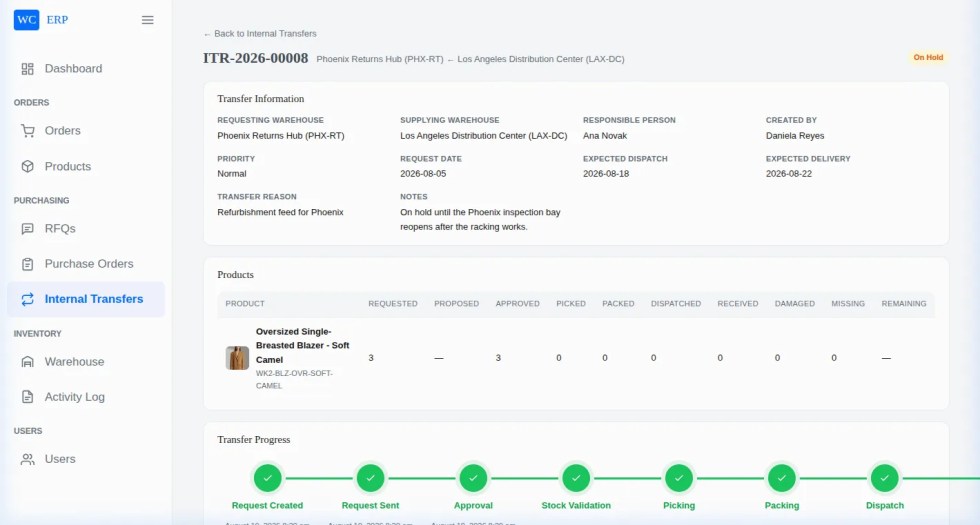Click the Transfer Information heading

261,99
